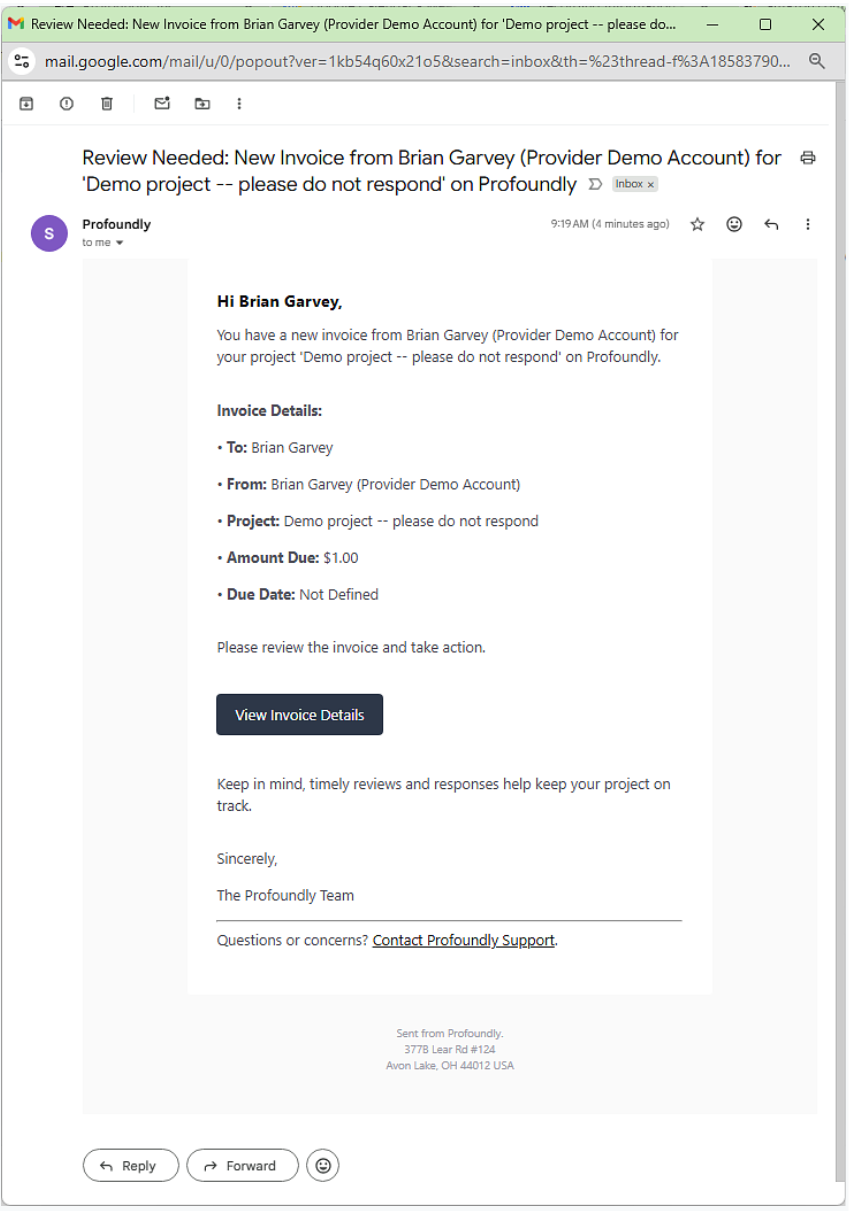Select the Inbox label chip
851x1211 pixels.
click(630, 184)
